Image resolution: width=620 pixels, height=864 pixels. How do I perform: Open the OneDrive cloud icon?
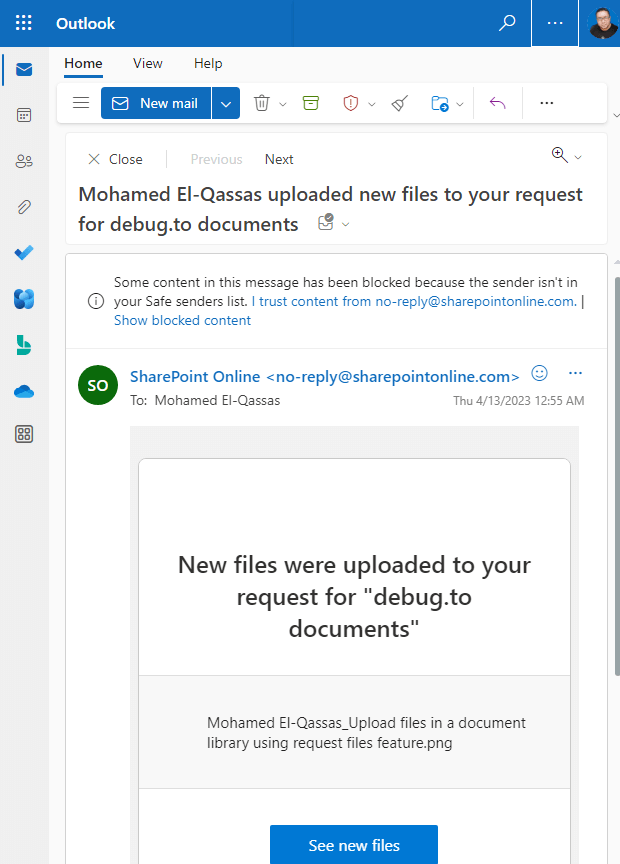[x=24, y=392]
